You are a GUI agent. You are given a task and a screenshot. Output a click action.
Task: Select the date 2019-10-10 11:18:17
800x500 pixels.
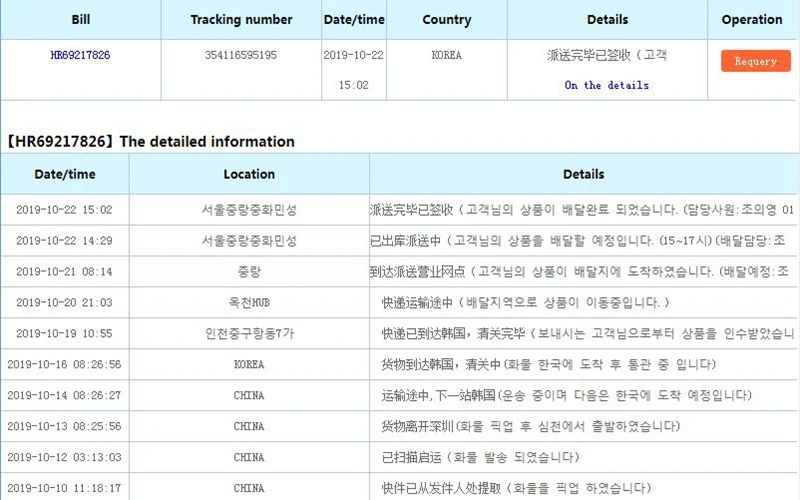click(64, 488)
